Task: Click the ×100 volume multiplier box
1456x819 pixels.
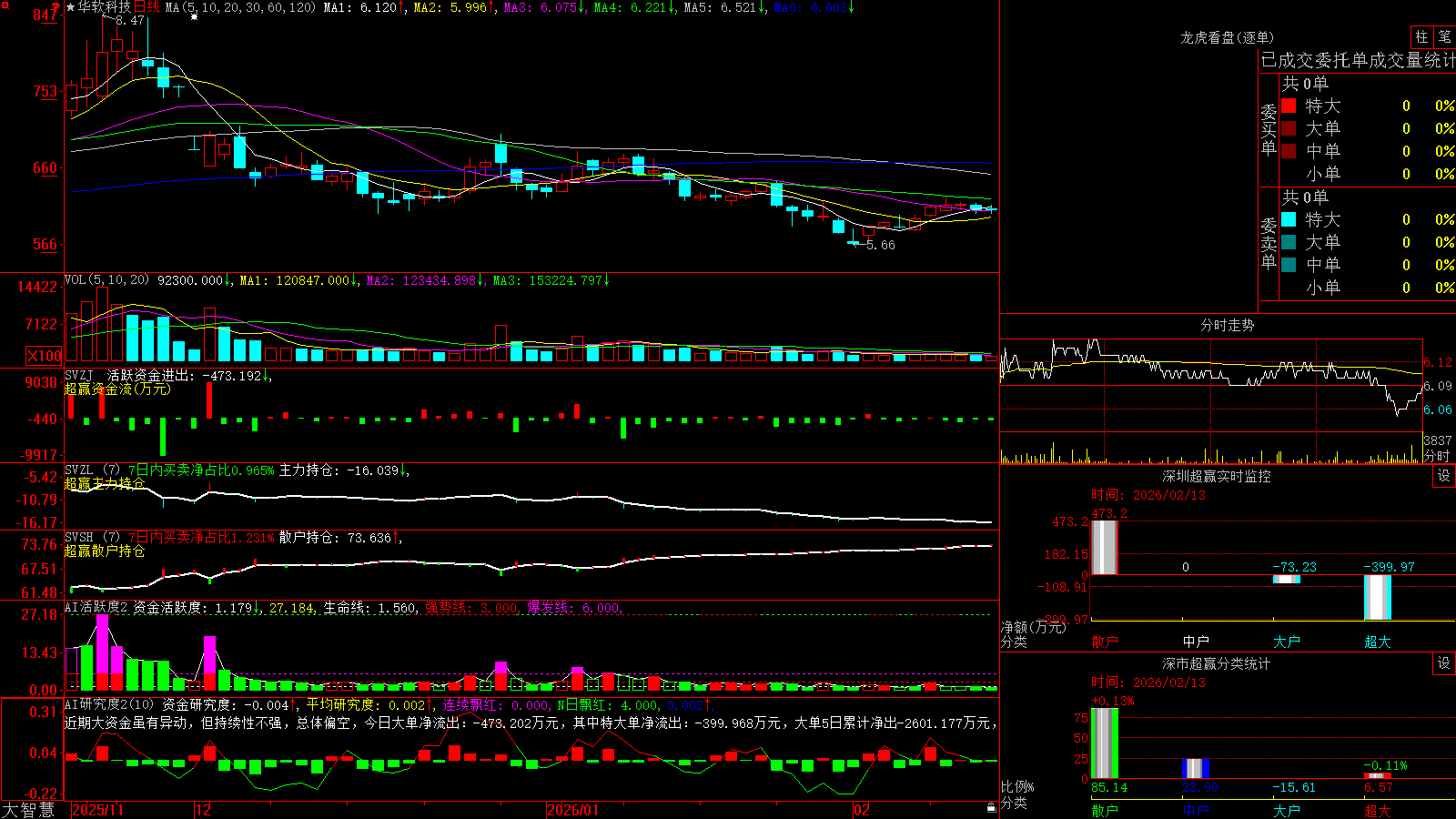Action: (x=45, y=356)
